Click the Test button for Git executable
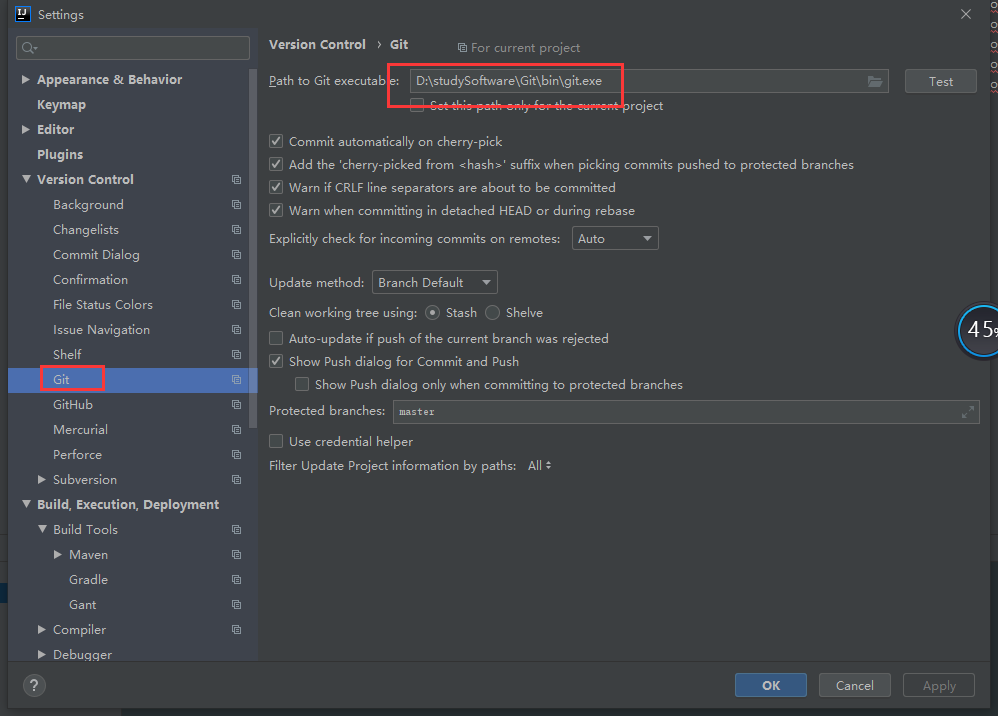This screenshot has width=998, height=716. coord(941,81)
